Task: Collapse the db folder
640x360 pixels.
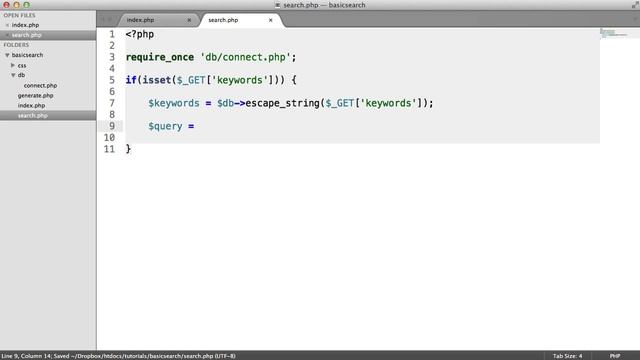Action: [13, 75]
